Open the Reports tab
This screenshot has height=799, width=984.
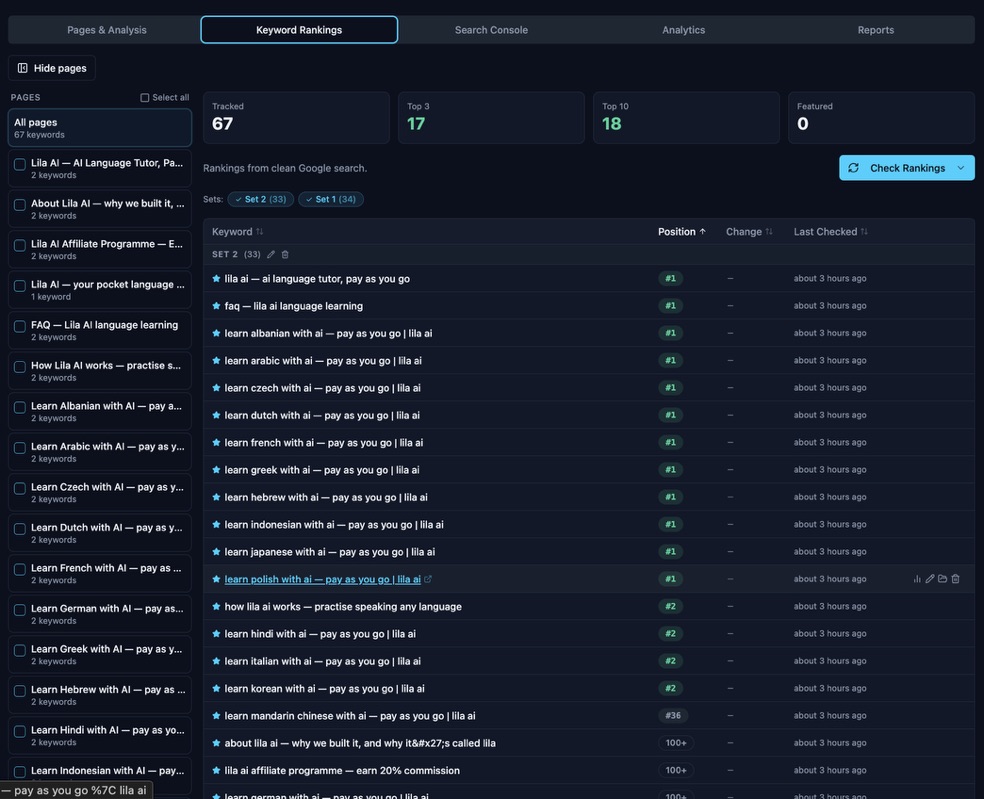(875, 29)
